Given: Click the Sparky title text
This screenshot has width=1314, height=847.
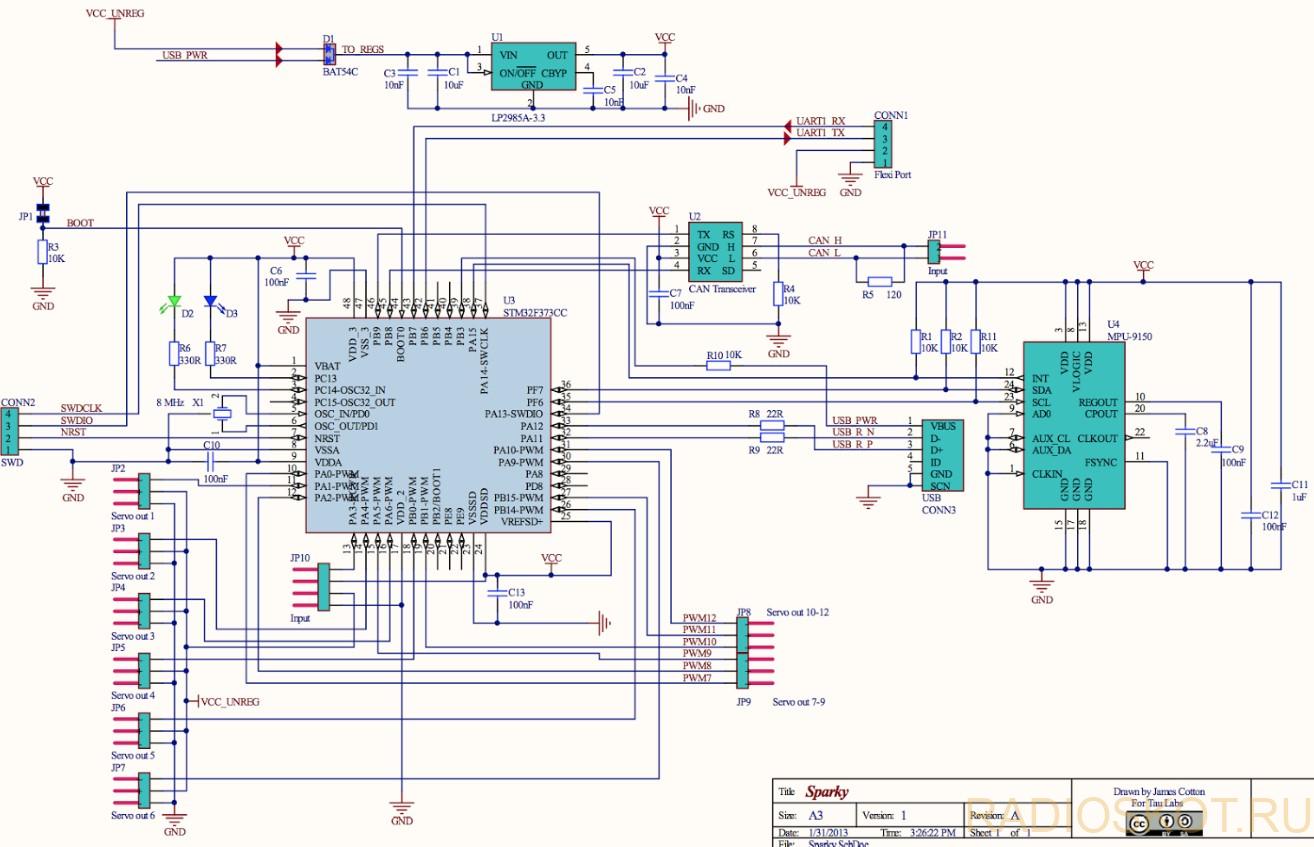Looking at the screenshot, I should pos(826,792).
